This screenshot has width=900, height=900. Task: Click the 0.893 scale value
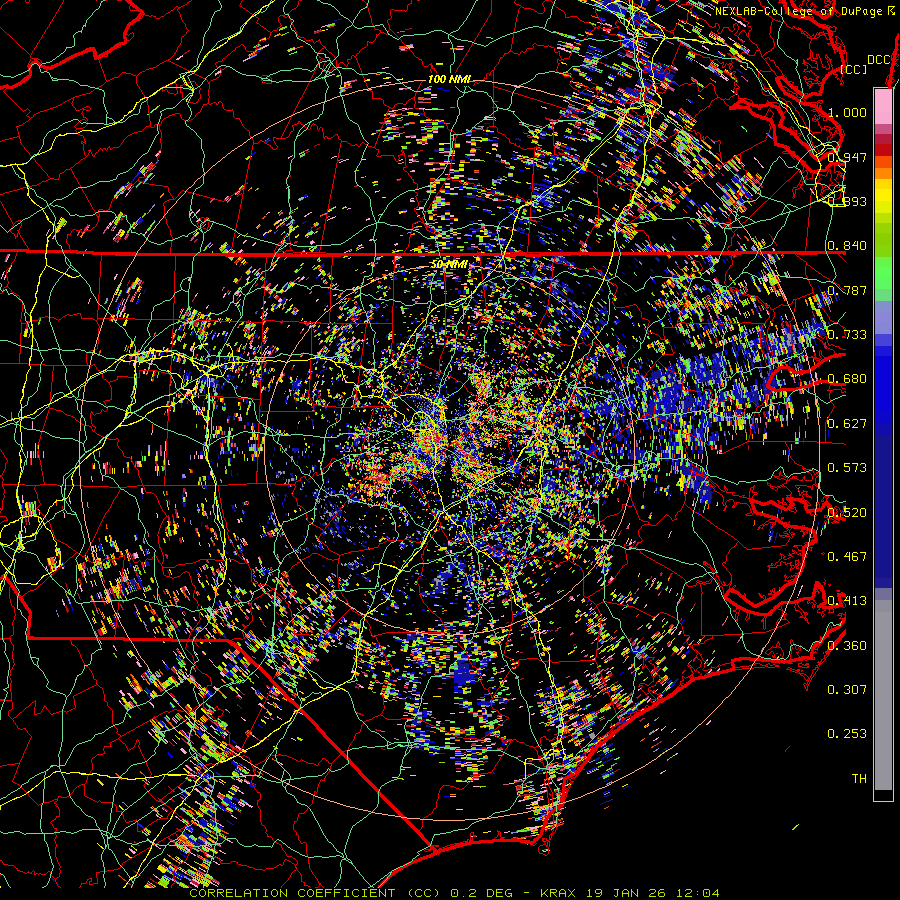(847, 201)
